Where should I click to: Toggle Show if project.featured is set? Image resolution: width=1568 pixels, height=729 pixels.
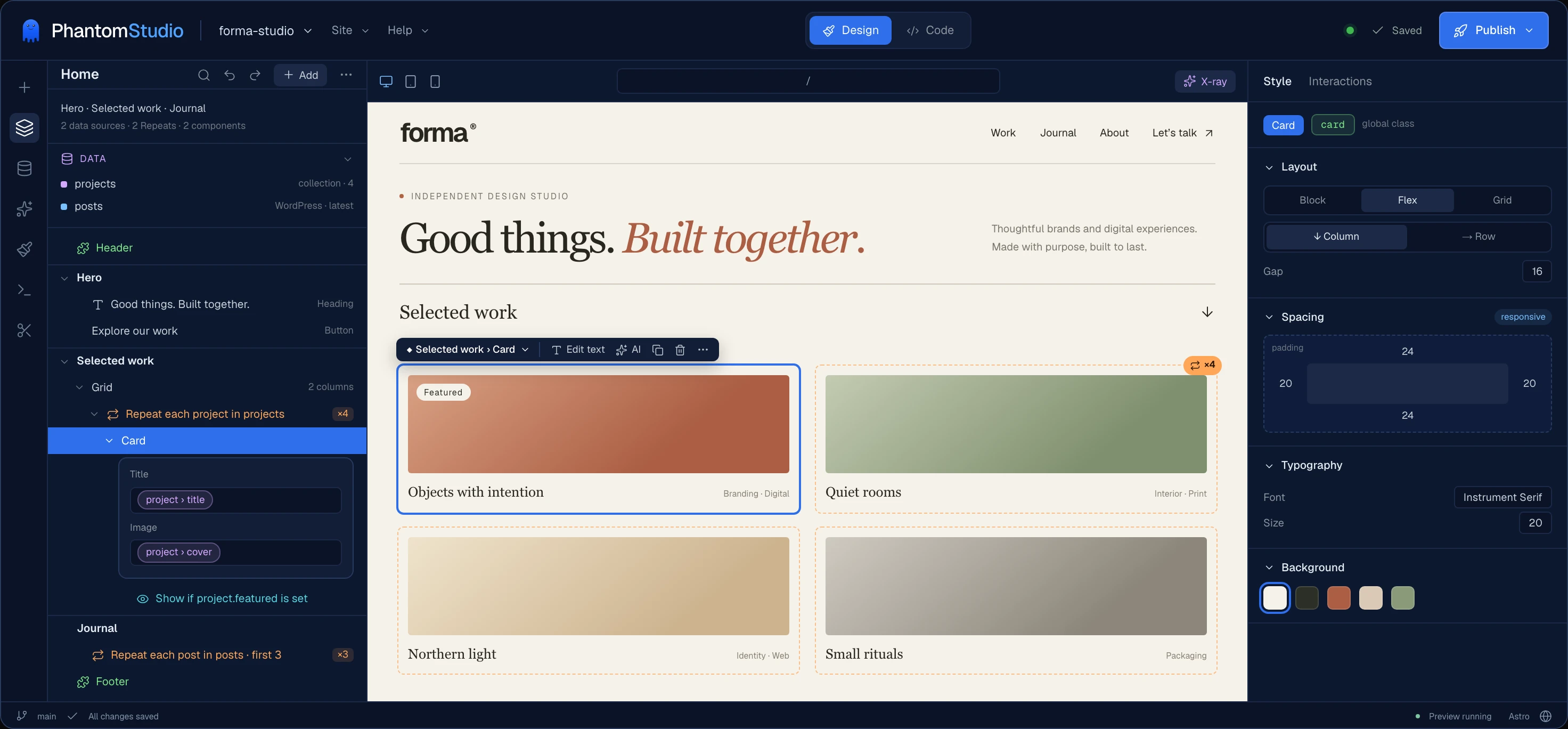(x=222, y=598)
